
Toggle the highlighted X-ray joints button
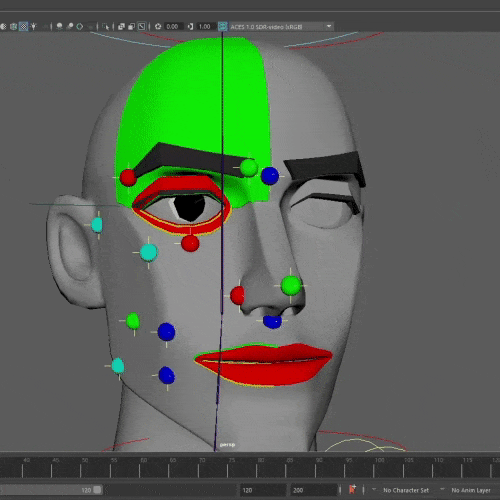click(x=142, y=26)
